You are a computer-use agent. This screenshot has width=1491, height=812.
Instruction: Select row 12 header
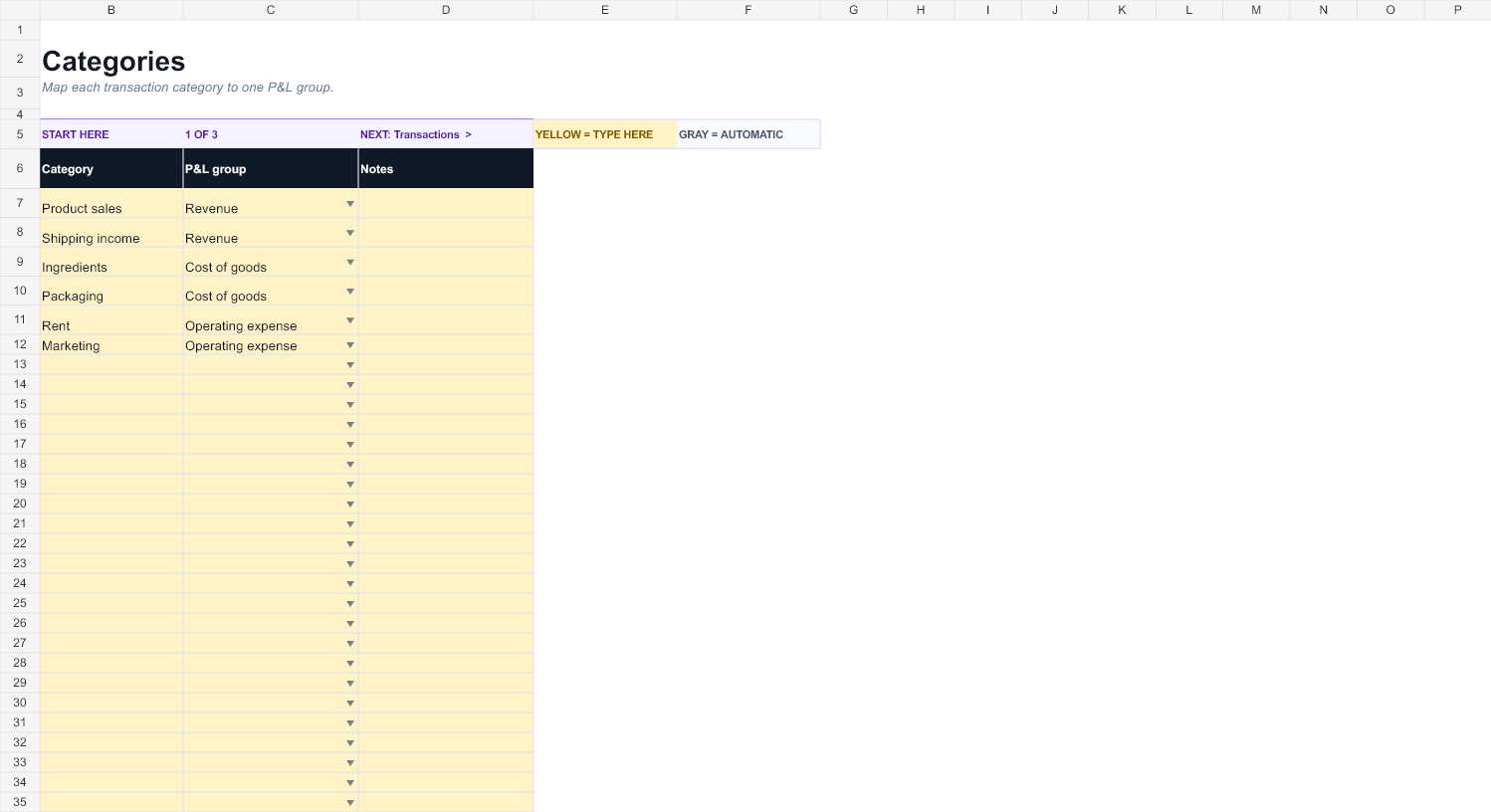(x=20, y=345)
